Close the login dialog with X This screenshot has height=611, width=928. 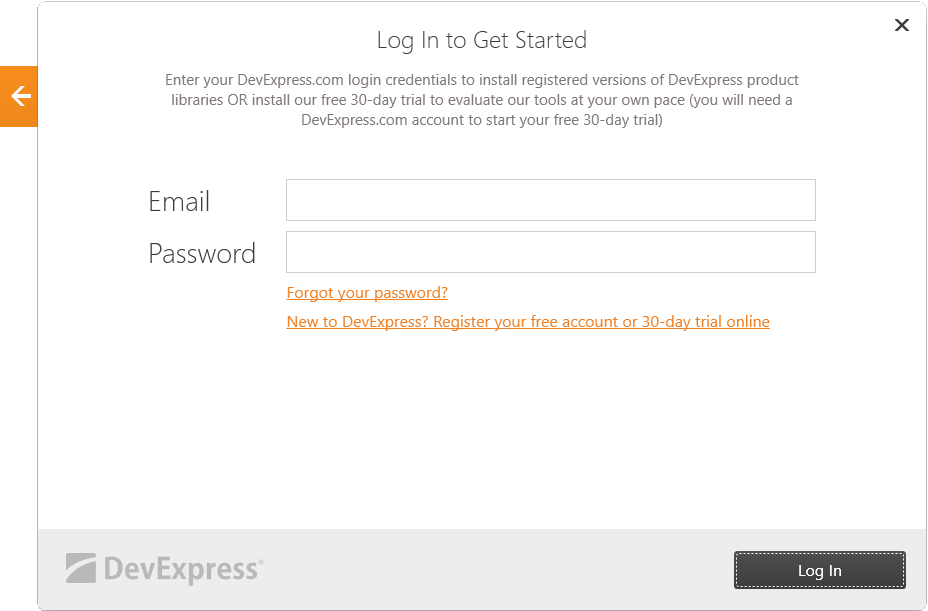901,25
